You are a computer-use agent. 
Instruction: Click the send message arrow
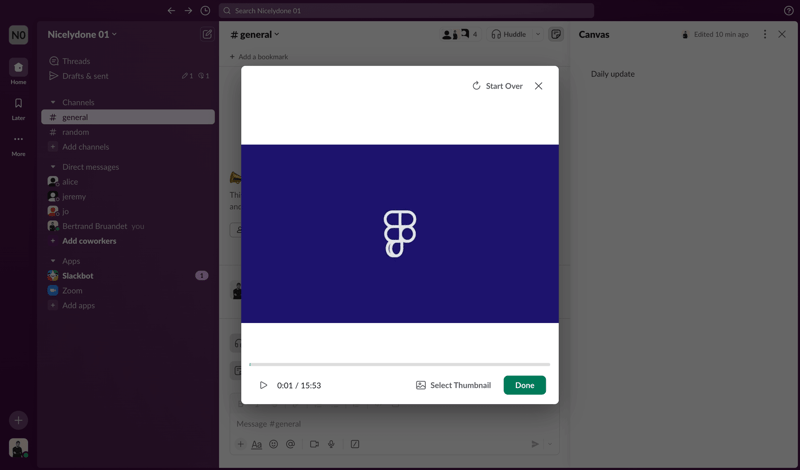point(535,444)
